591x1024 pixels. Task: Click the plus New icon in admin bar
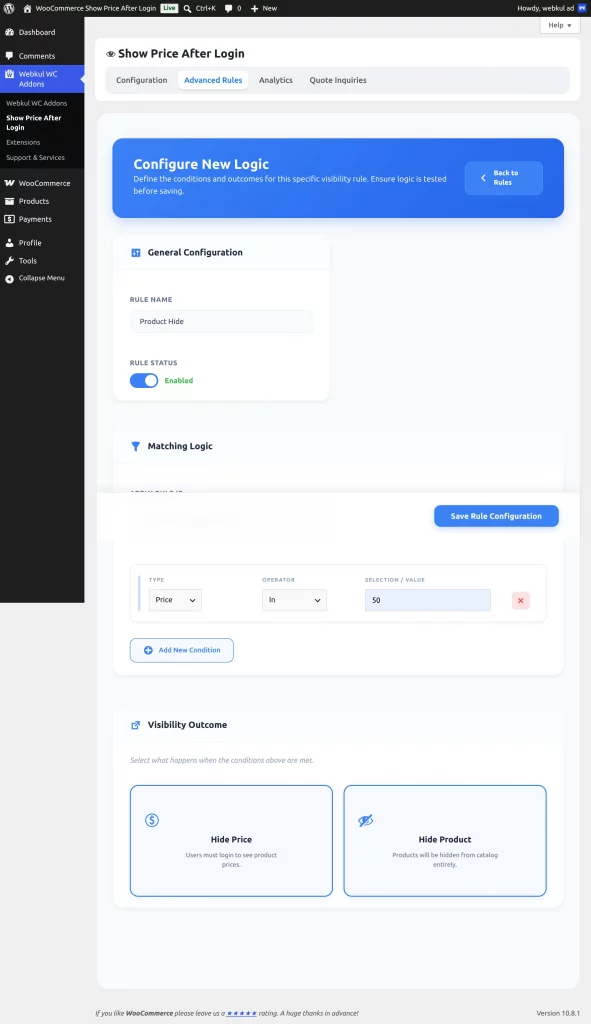(x=255, y=8)
